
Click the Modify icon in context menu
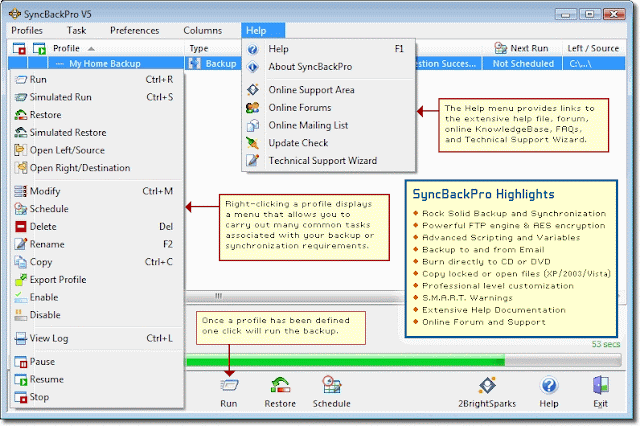click(x=20, y=191)
